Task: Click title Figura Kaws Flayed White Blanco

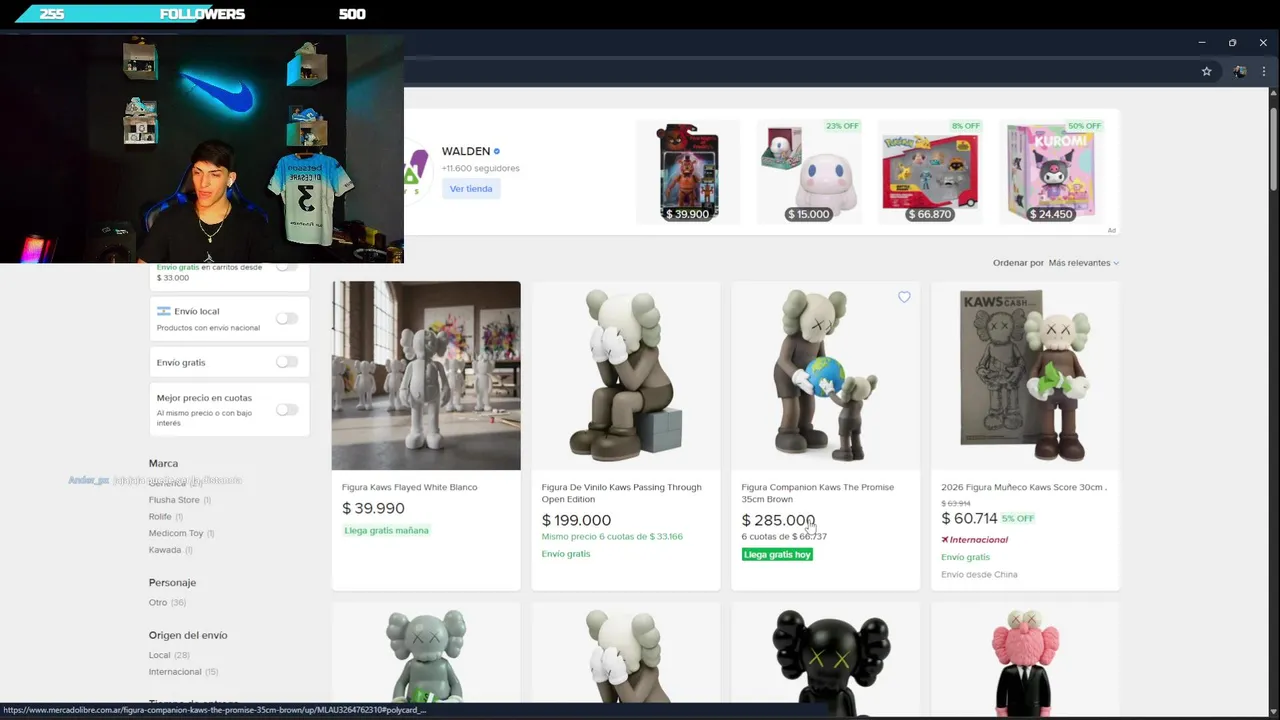Action: pyautogui.click(x=410, y=488)
